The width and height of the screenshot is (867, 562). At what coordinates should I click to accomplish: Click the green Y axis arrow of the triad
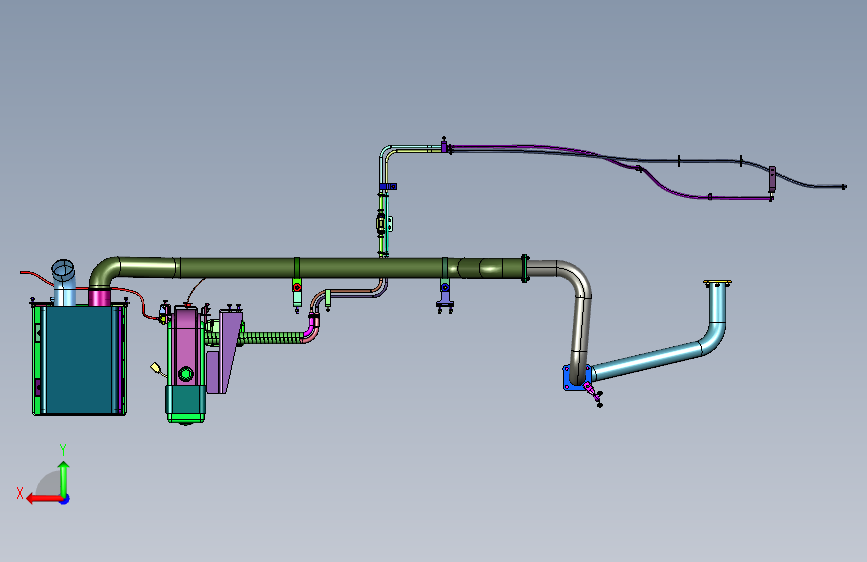click(64, 479)
